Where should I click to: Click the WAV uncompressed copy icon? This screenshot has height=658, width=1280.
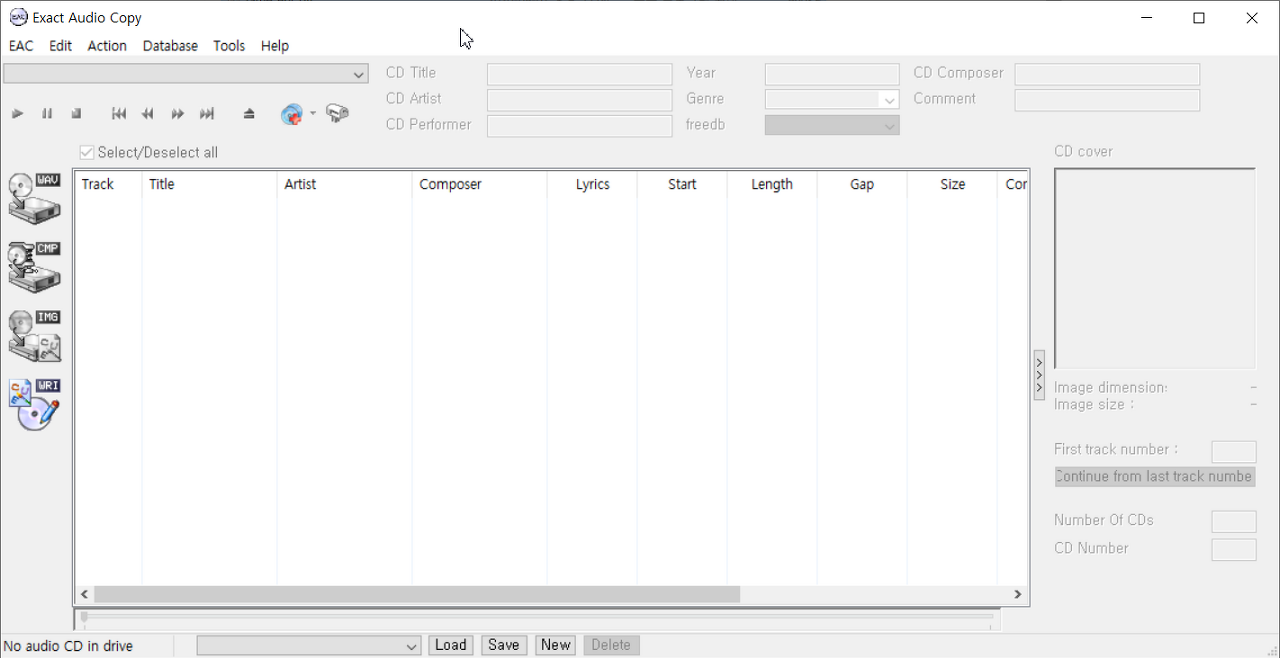[x=35, y=198]
